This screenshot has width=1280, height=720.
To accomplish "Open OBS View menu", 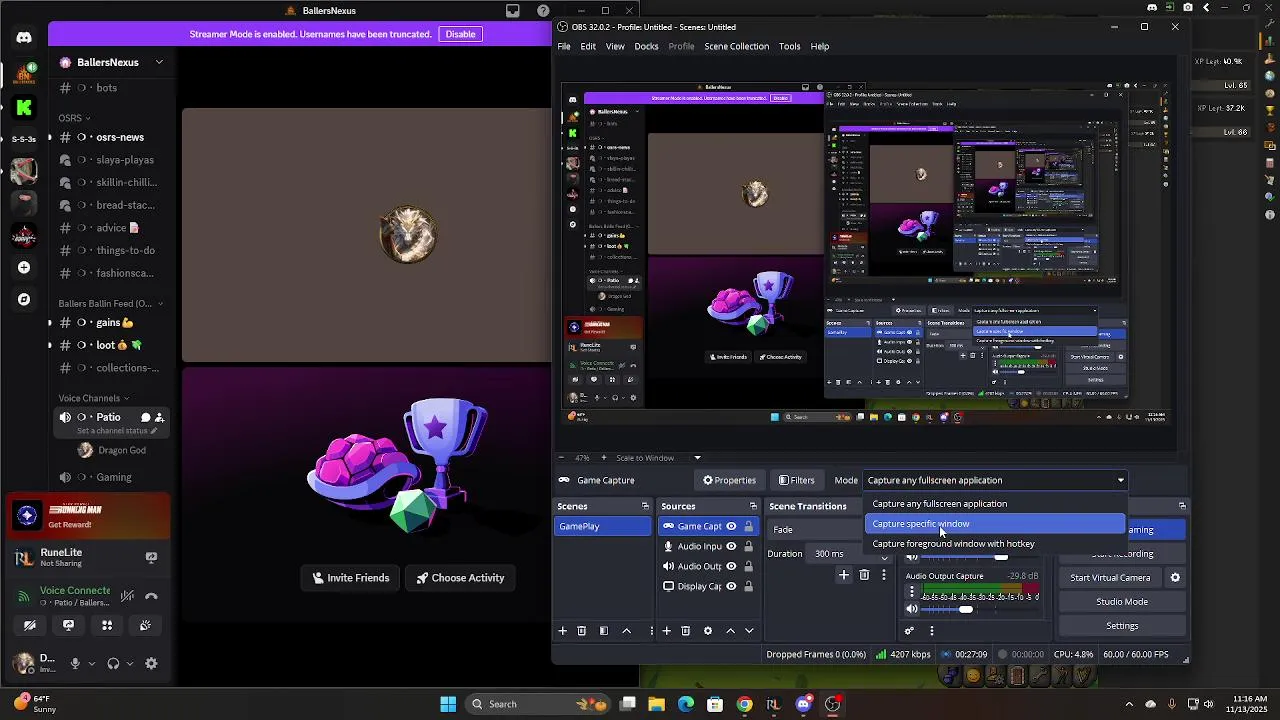I will point(615,46).
